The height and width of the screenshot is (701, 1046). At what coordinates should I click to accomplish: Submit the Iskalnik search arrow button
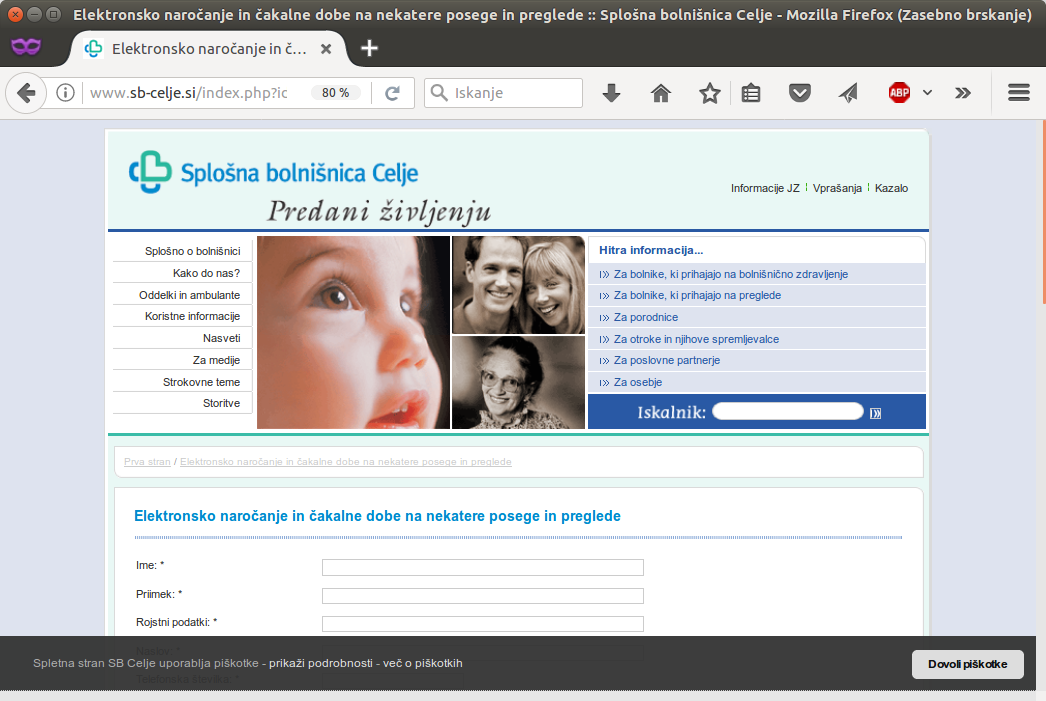(x=876, y=414)
